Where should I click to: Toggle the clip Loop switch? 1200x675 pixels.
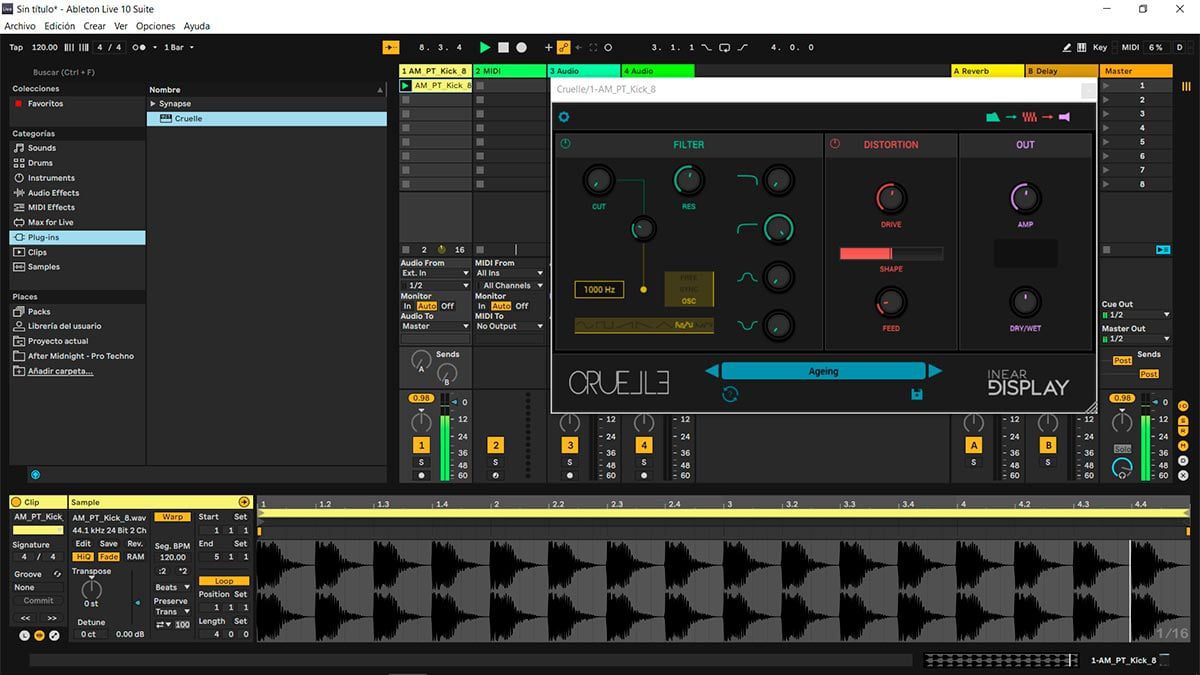224,581
